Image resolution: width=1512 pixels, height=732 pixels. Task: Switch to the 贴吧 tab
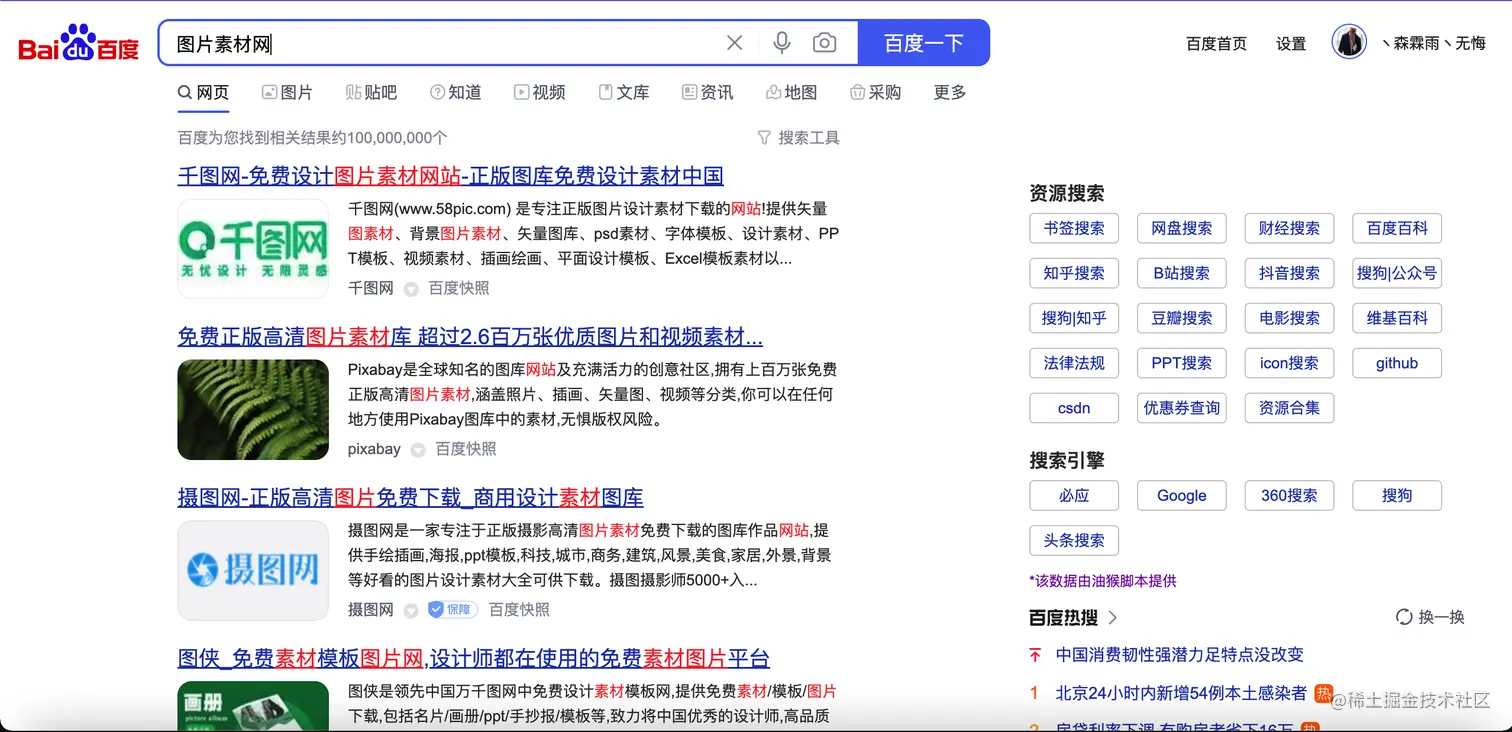point(371,92)
